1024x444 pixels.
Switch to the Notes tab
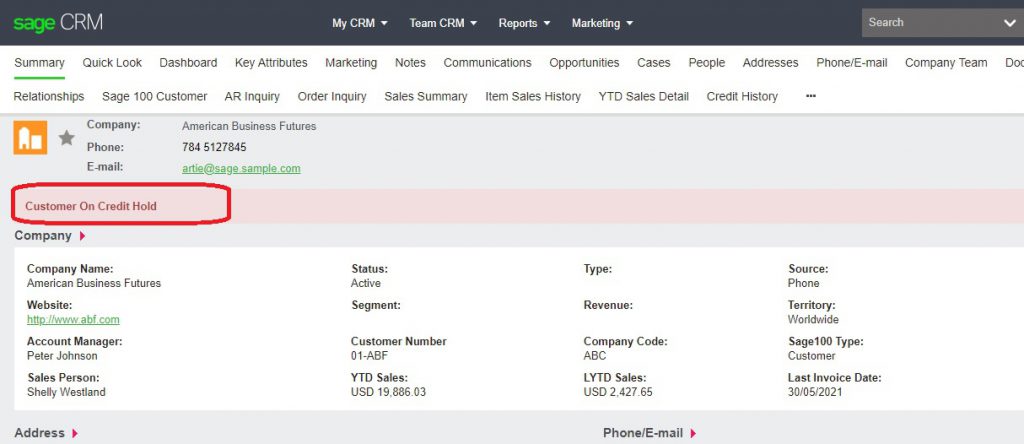[x=410, y=63]
